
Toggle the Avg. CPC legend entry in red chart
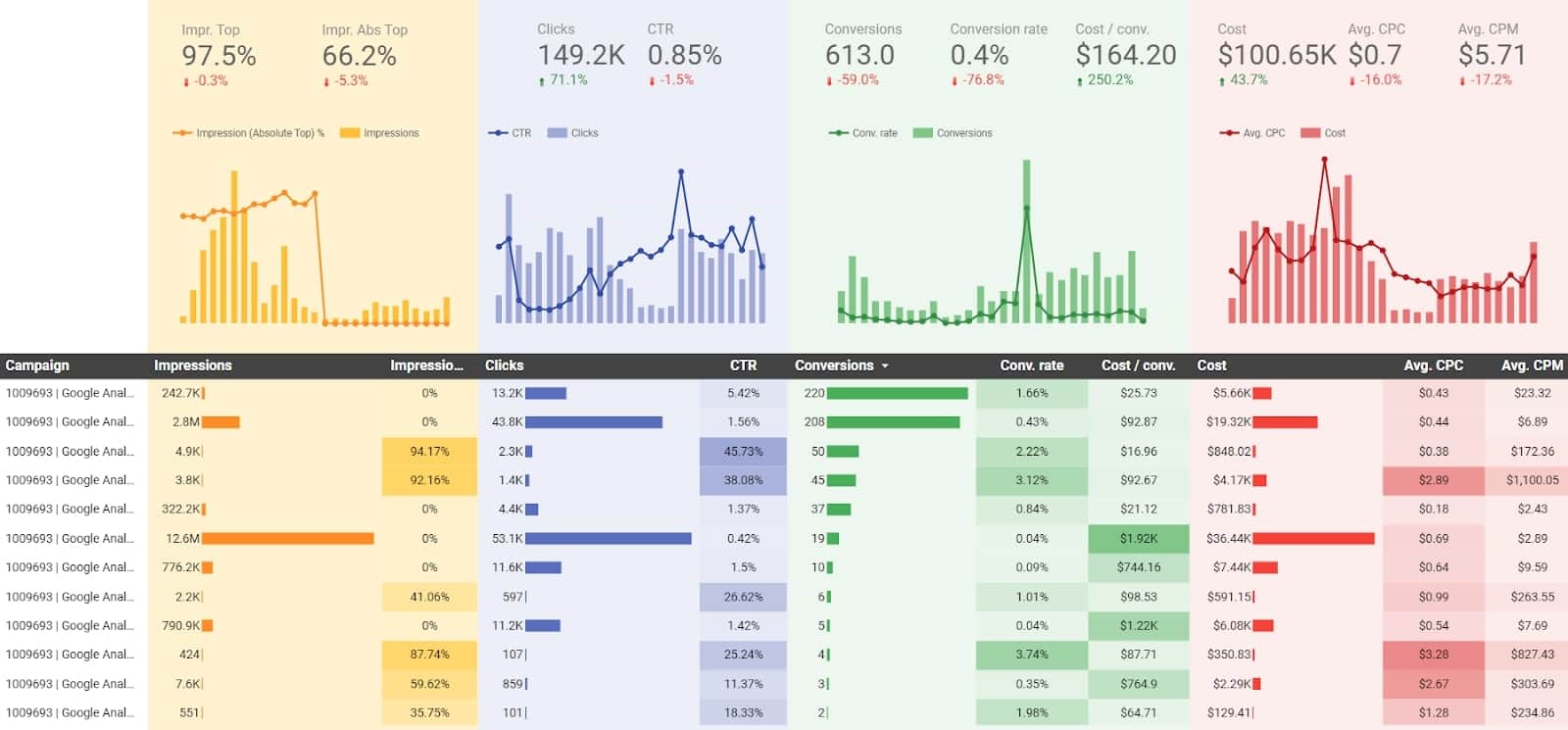pos(1251,133)
